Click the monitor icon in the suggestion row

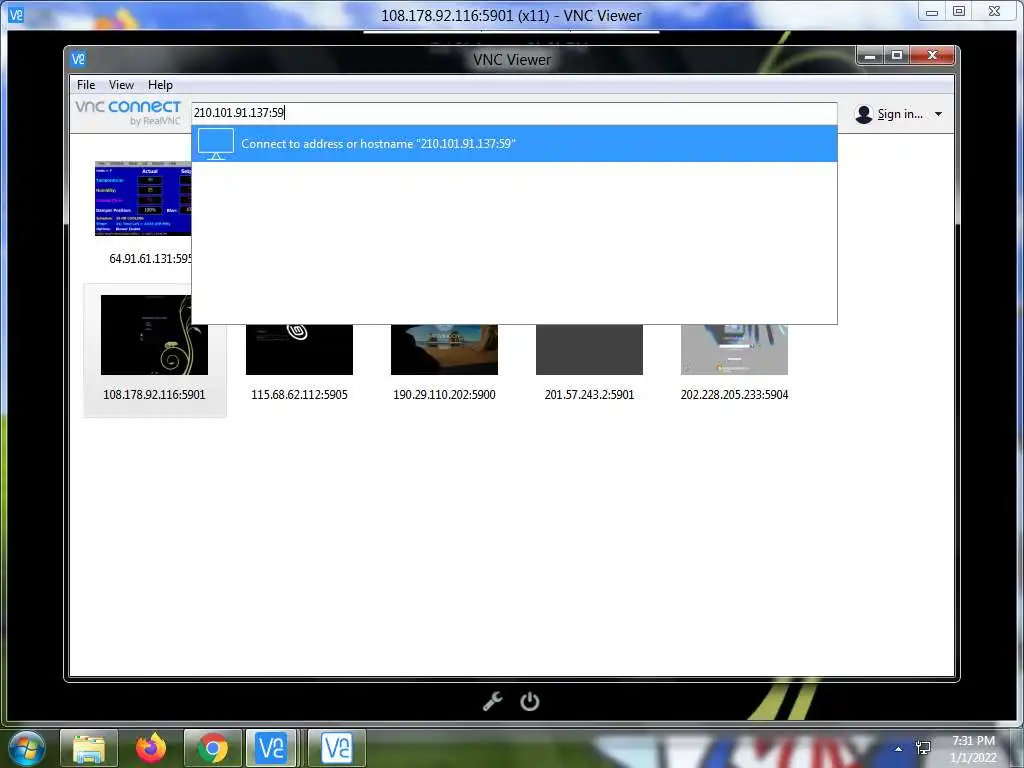click(216, 144)
